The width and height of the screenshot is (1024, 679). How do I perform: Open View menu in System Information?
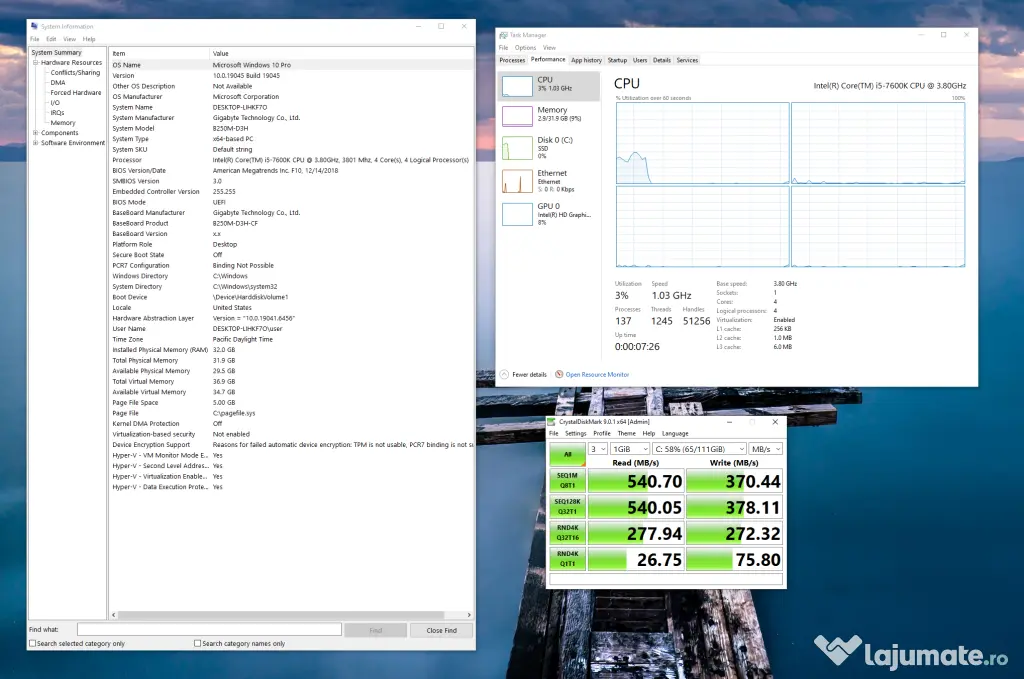(x=69, y=39)
